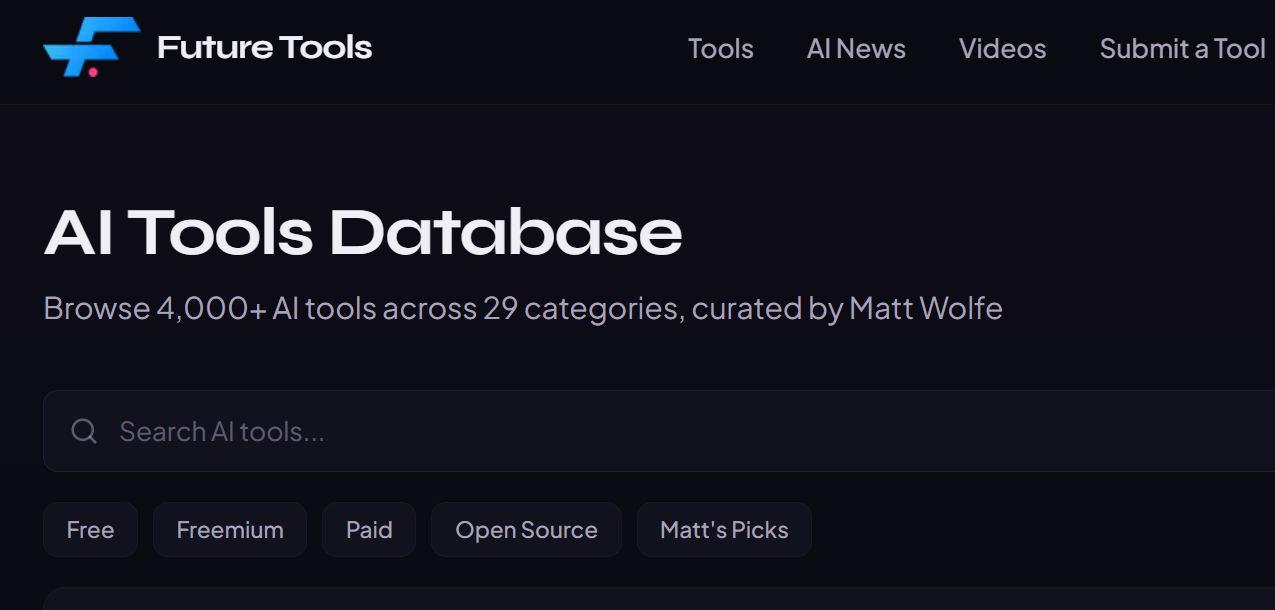Enable the Freemium filter chip

[230, 529]
